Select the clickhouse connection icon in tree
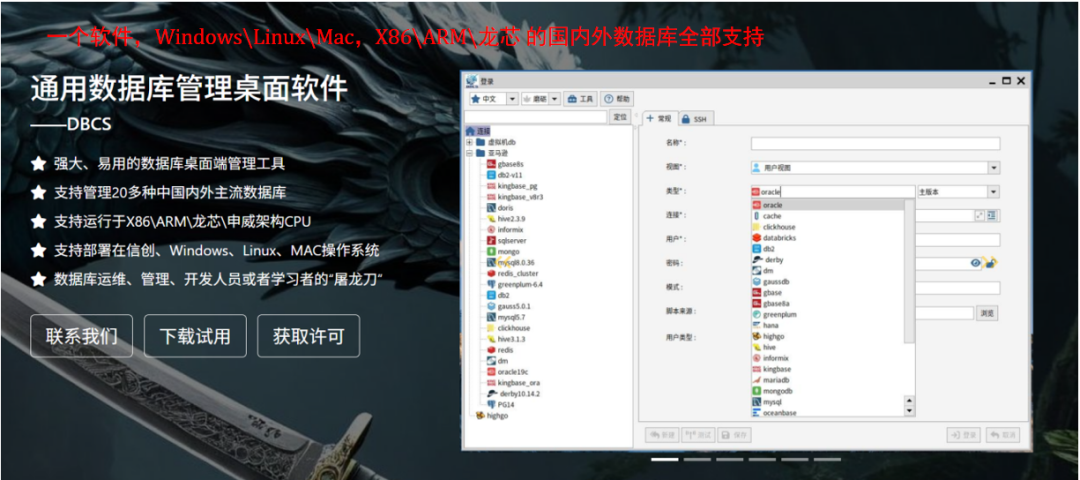Image resolution: width=1080 pixels, height=480 pixels. (491, 328)
